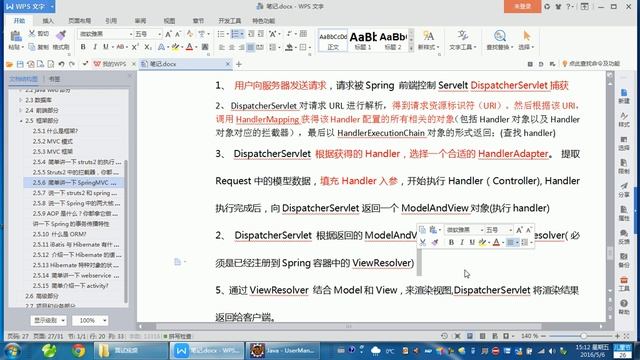Expand the 2.4 tree node
Screen dimensions: 640x360
[x=21, y=110]
